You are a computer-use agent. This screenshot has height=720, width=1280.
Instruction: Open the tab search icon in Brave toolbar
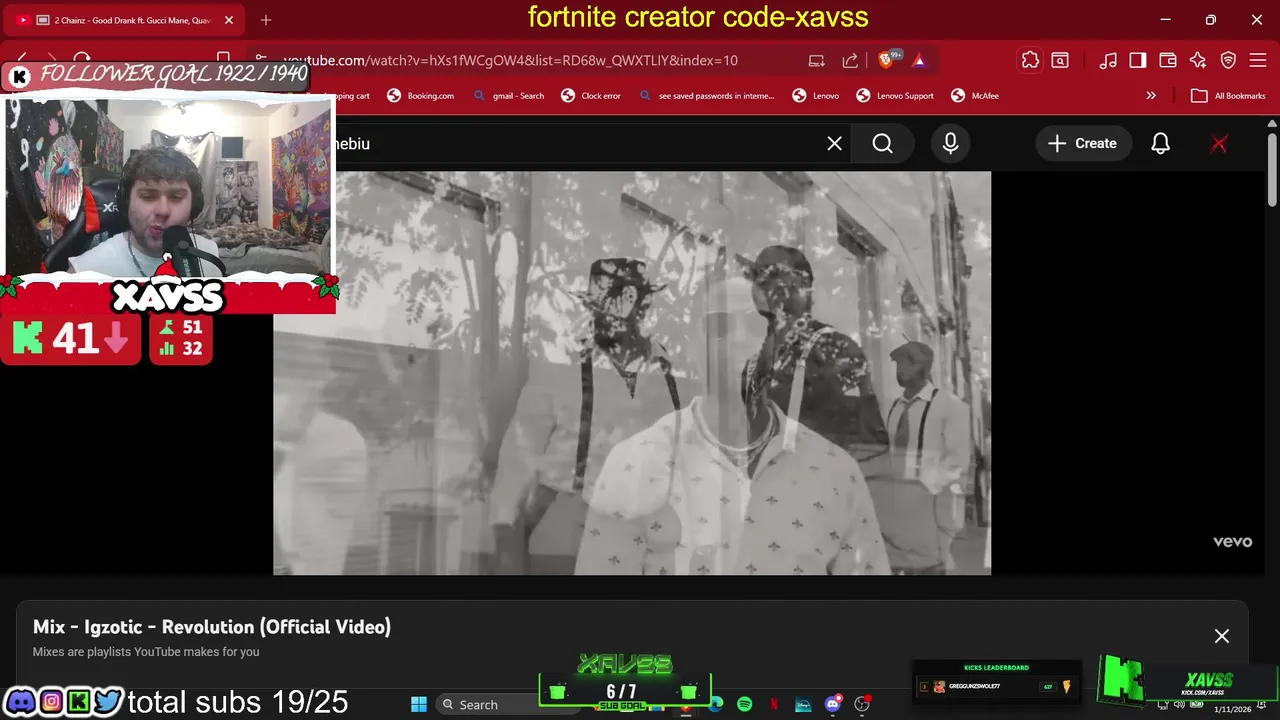[x=1060, y=60]
